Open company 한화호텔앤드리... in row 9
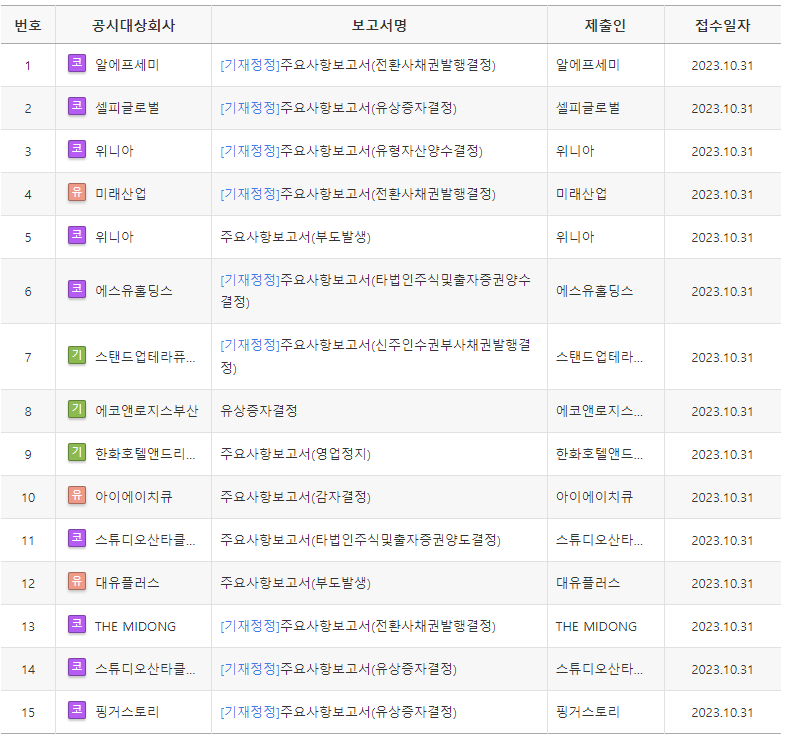 coord(145,454)
